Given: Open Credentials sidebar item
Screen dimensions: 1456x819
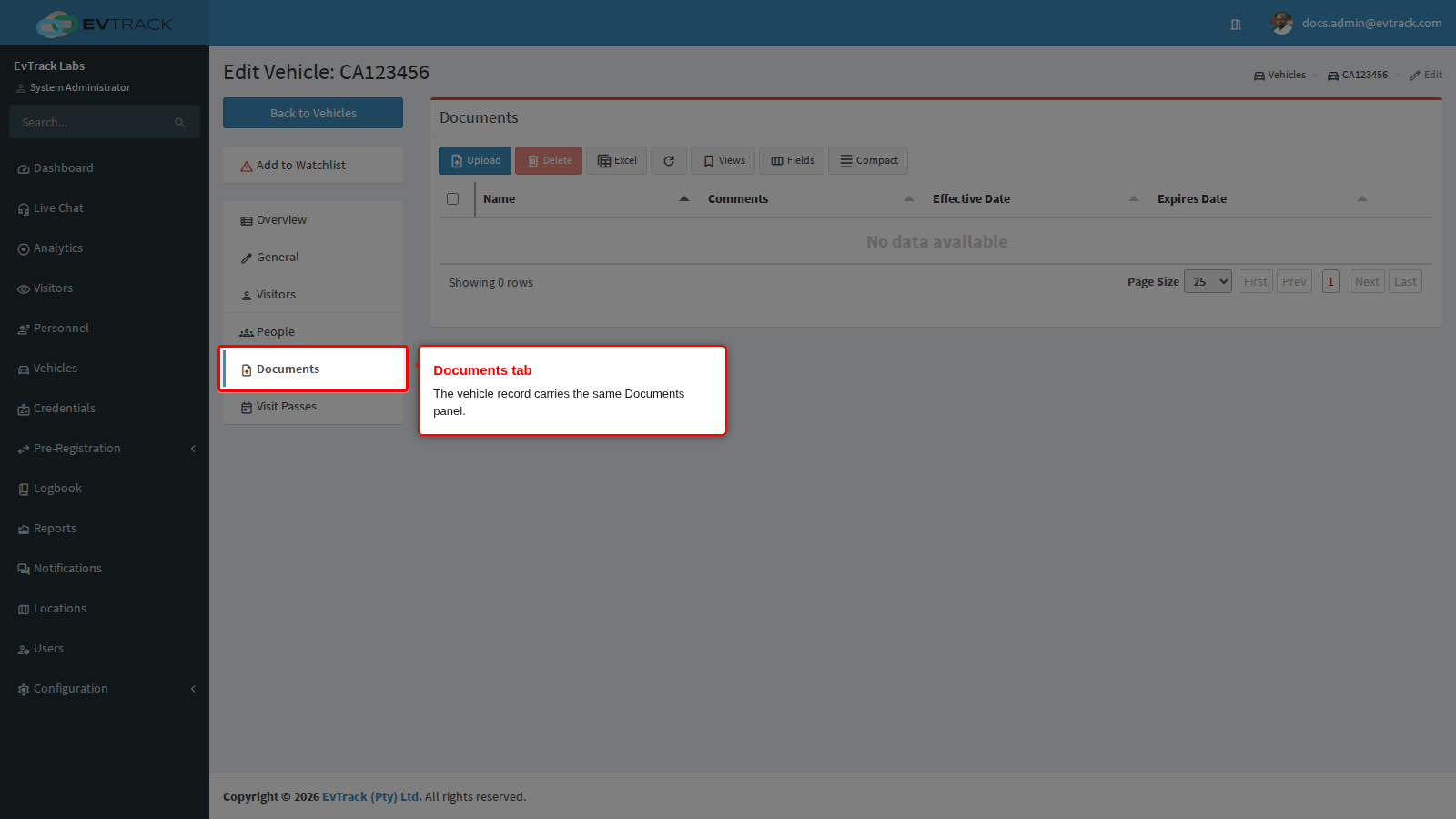Looking at the screenshot, I should pos(105,409).
